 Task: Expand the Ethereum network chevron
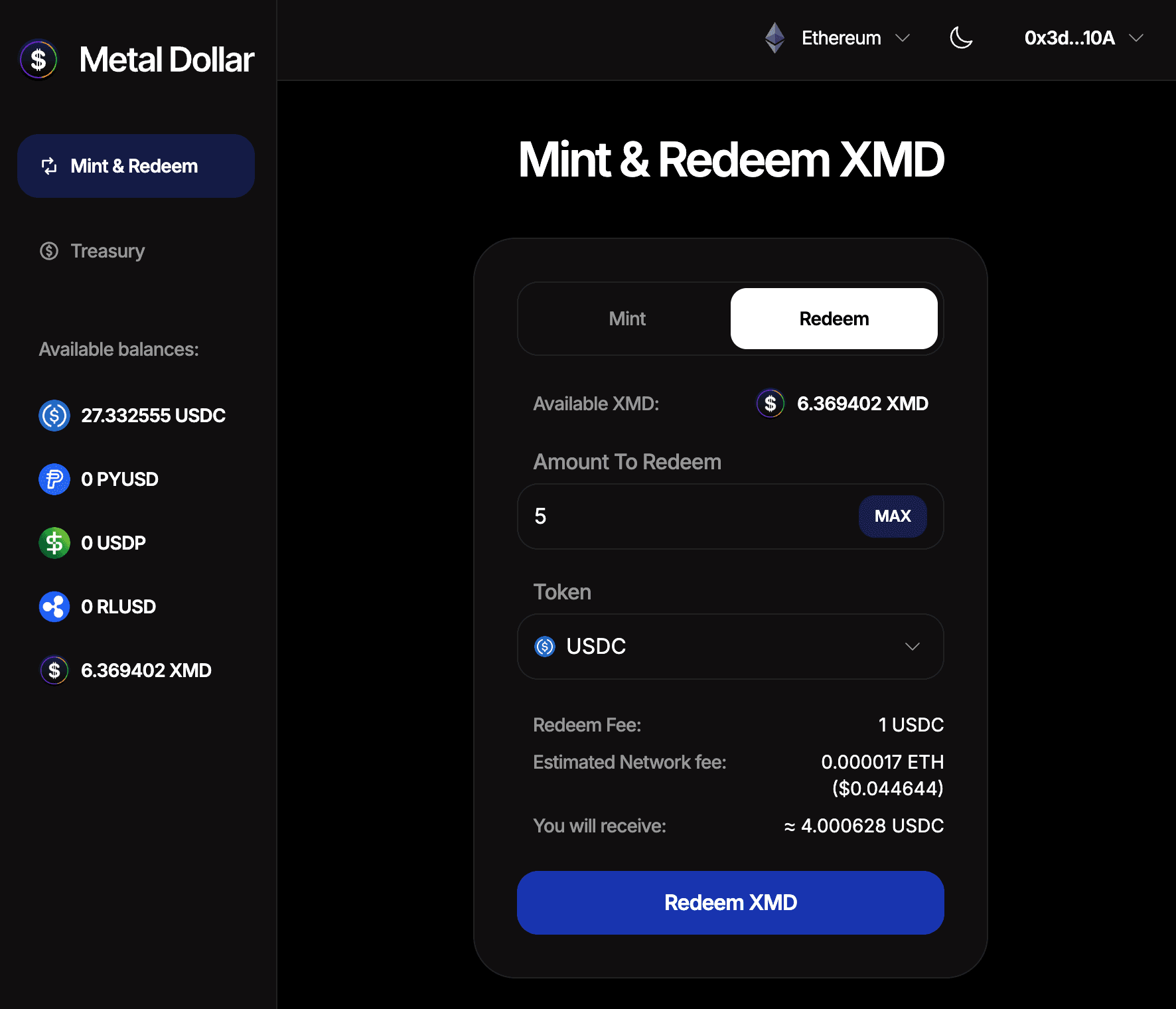point(903,38)
